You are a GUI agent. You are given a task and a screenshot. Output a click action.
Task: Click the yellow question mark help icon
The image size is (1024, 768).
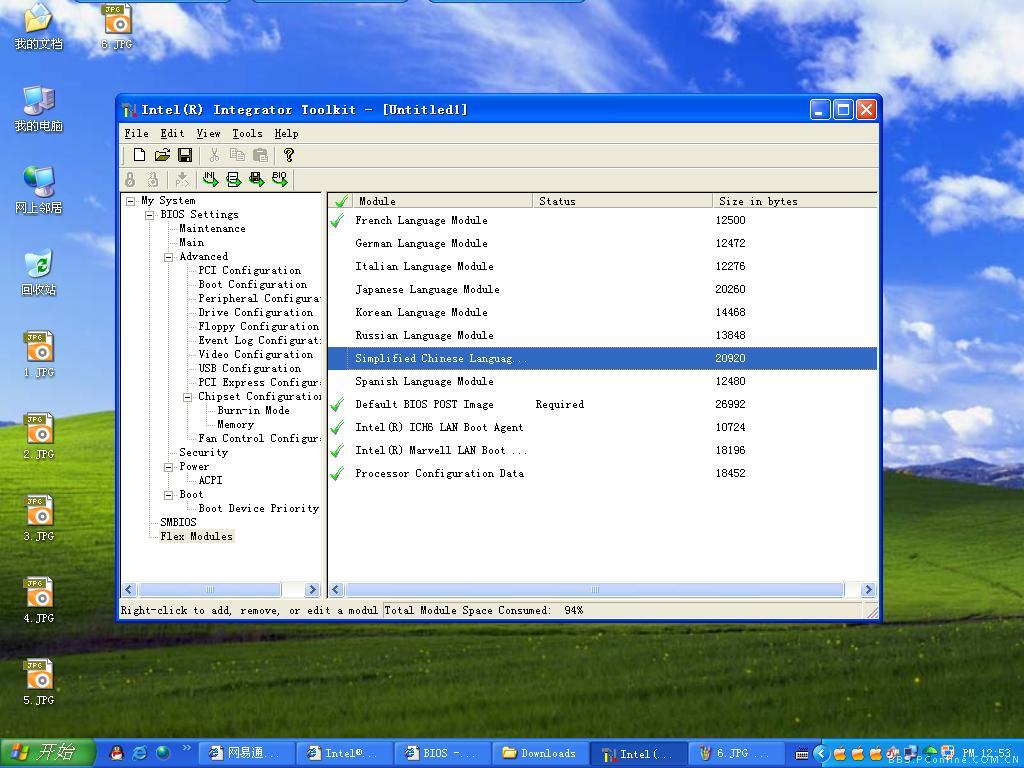point(289,155)
